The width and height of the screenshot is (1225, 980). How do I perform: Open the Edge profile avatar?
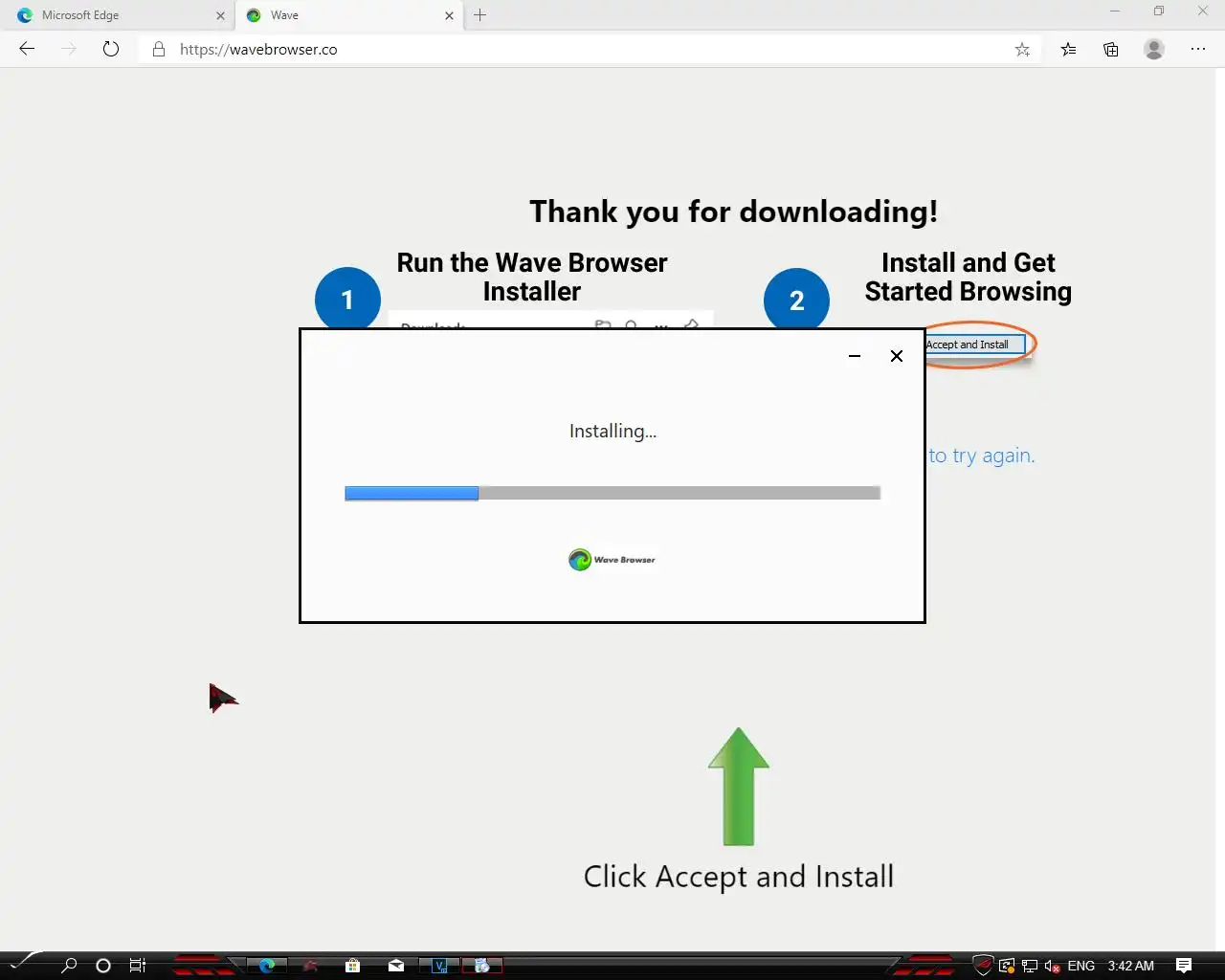click(1154, 49)
